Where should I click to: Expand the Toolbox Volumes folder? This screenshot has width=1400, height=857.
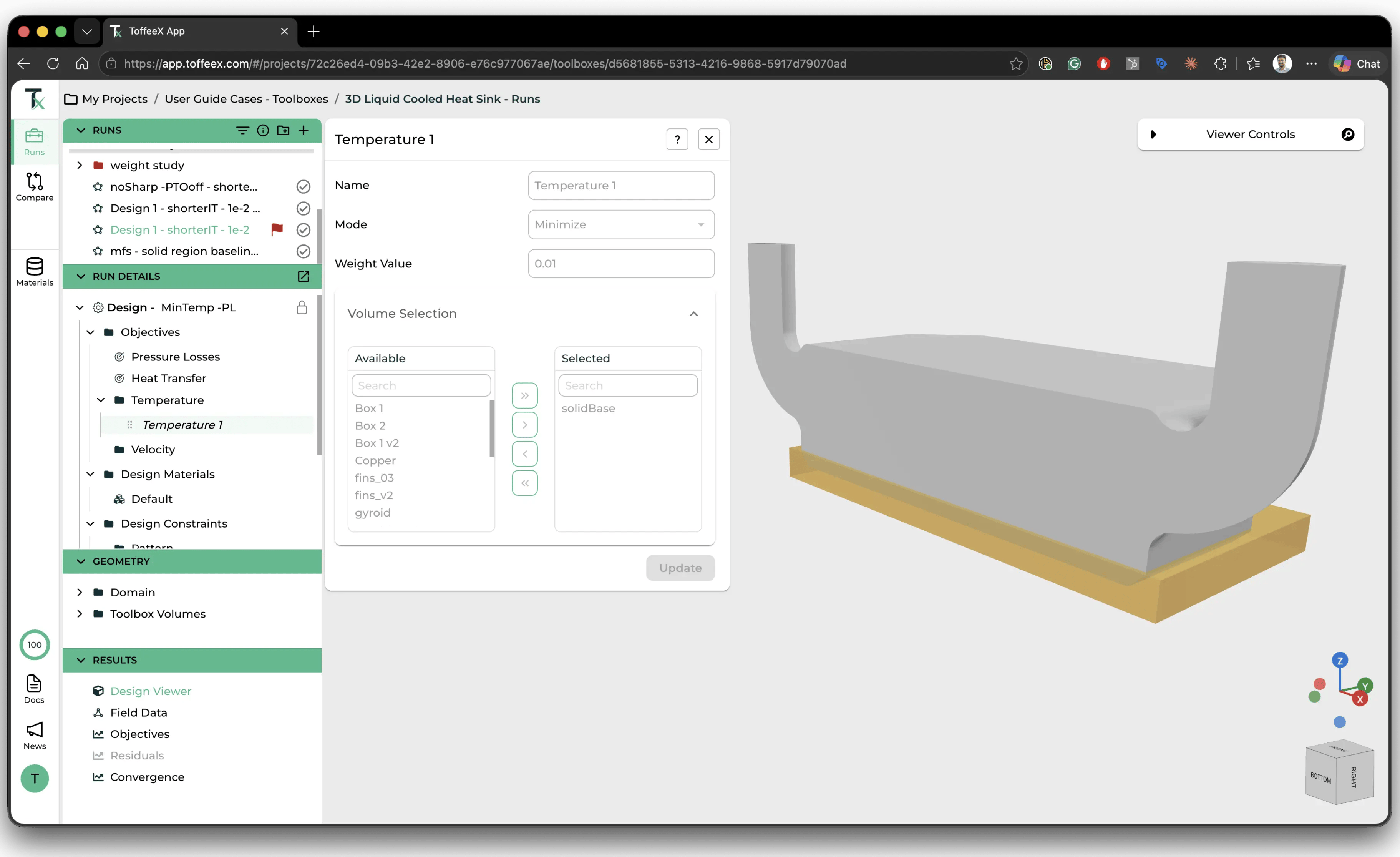(x=80, y=614)
